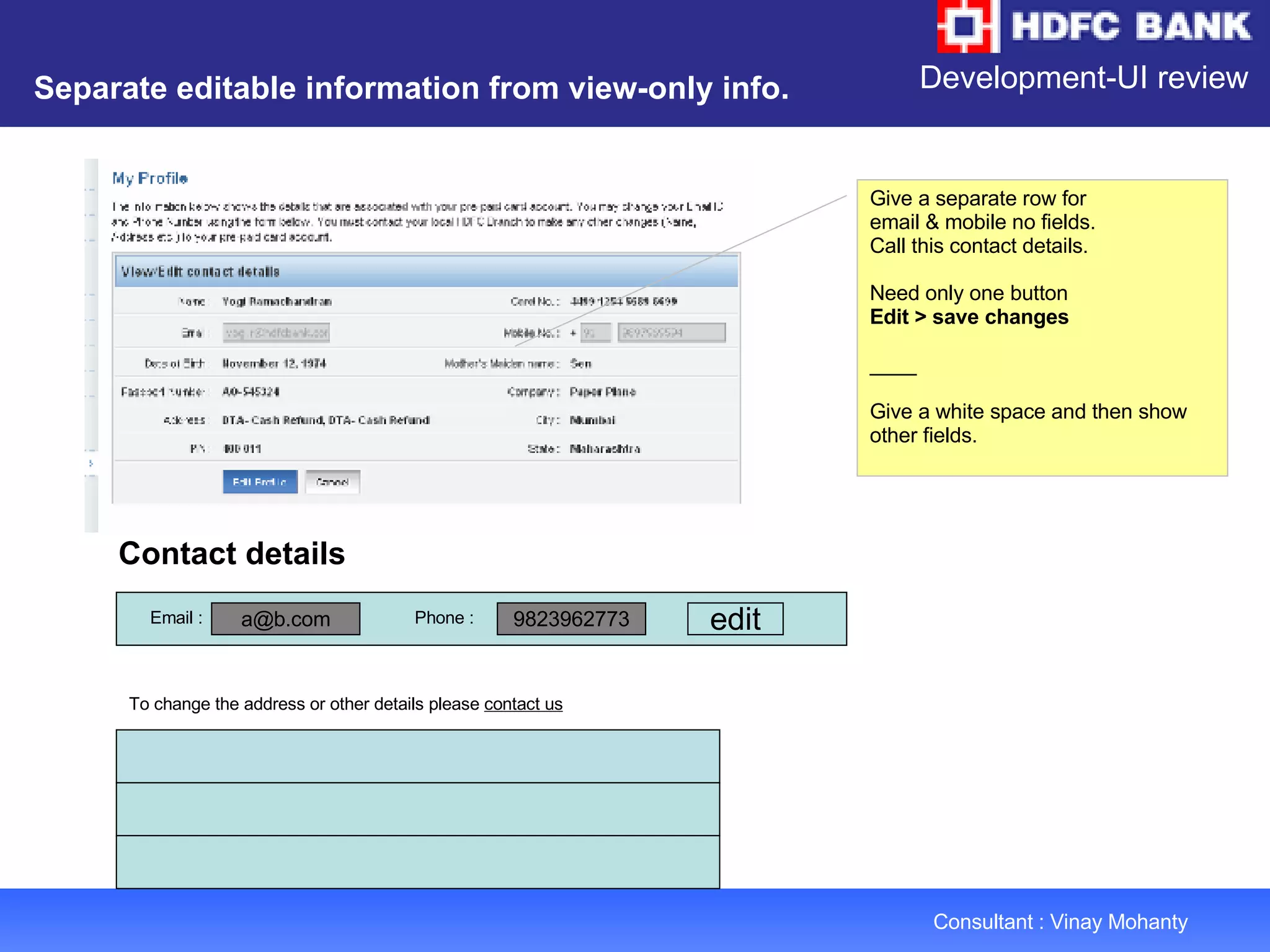Screen dimensions: 1270x952
Task: Click the slide title about editable information
Action: click(x=412, y=88)
